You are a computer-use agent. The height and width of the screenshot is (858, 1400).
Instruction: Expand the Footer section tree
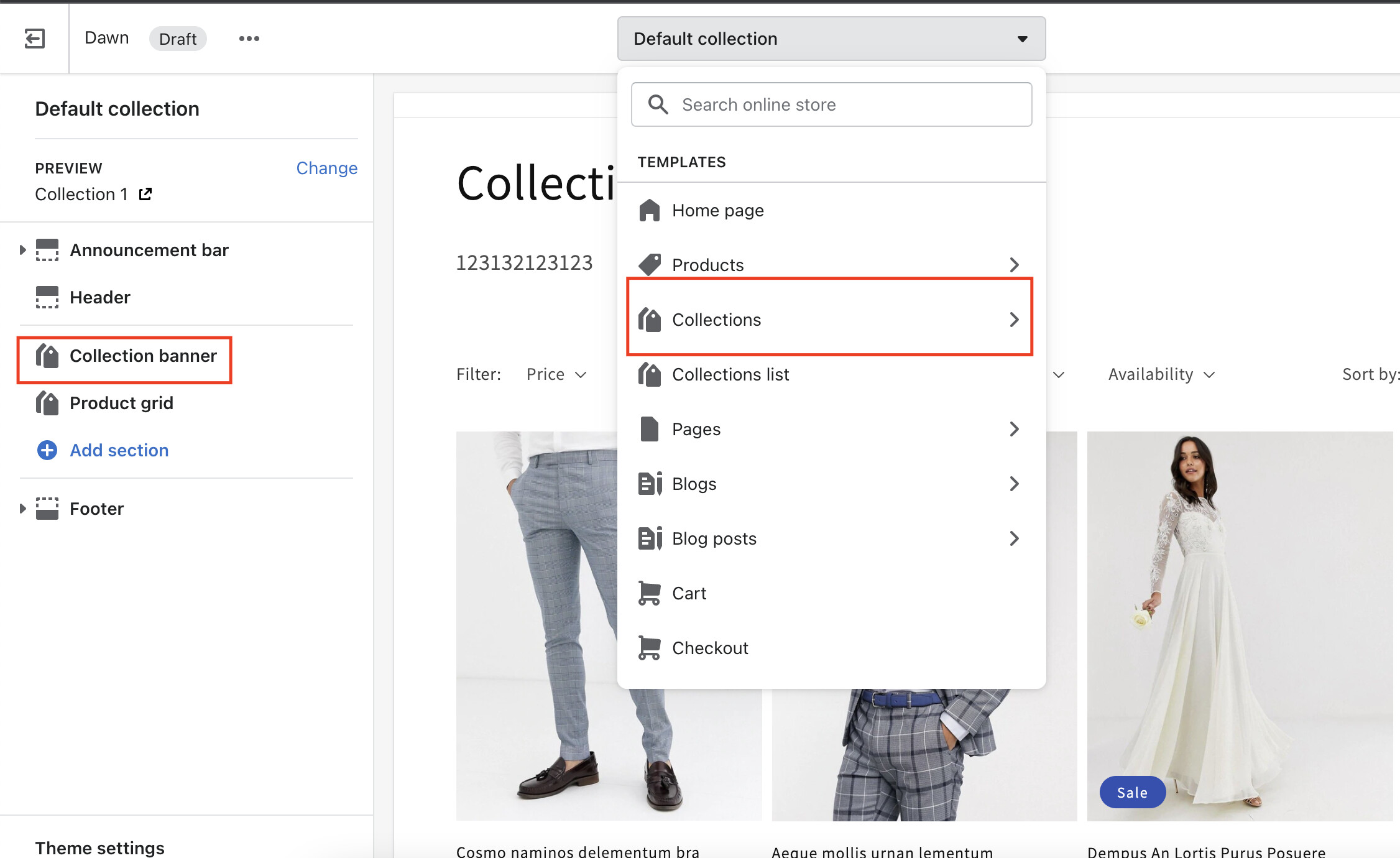coord(23,509)
